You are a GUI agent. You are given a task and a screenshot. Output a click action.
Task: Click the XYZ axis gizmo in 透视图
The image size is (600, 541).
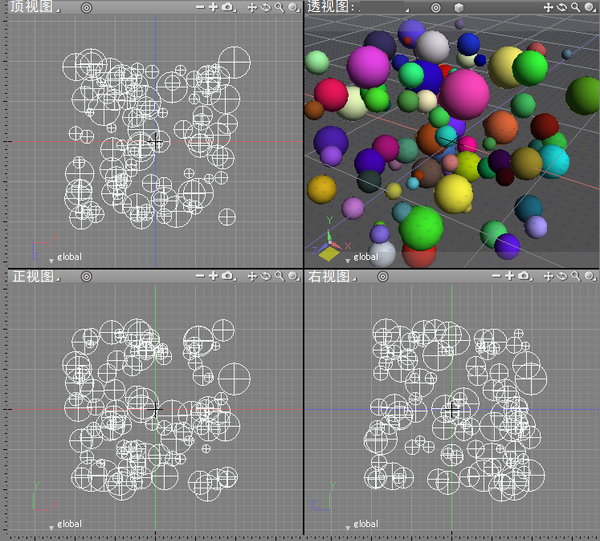coord(330,240)
